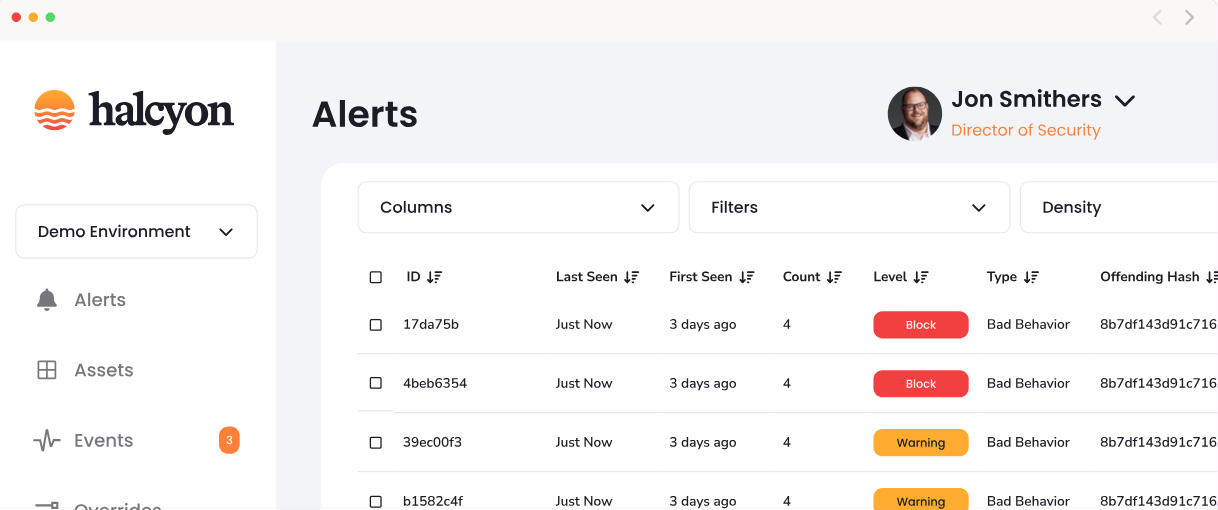Sort by Last Seen sort icon
This screenshot has height=510, width=1218.
tap(631, 277)
